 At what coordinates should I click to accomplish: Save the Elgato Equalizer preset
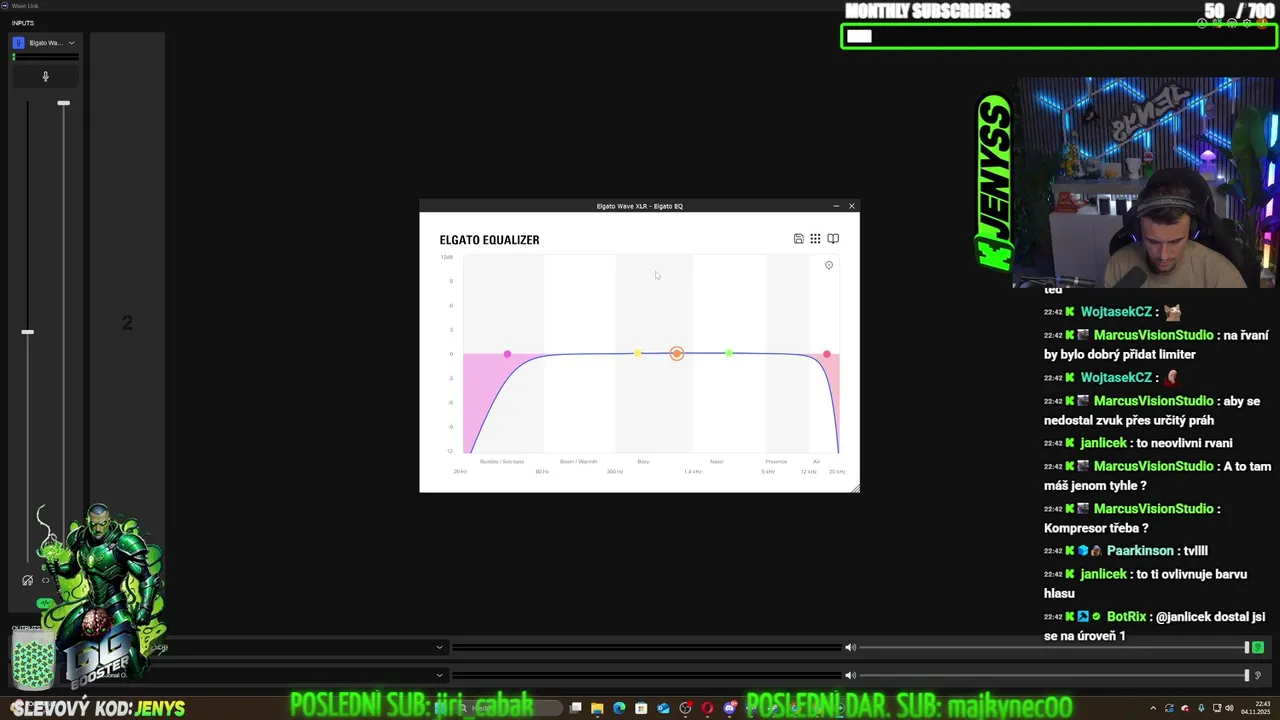tap(798, 239)
